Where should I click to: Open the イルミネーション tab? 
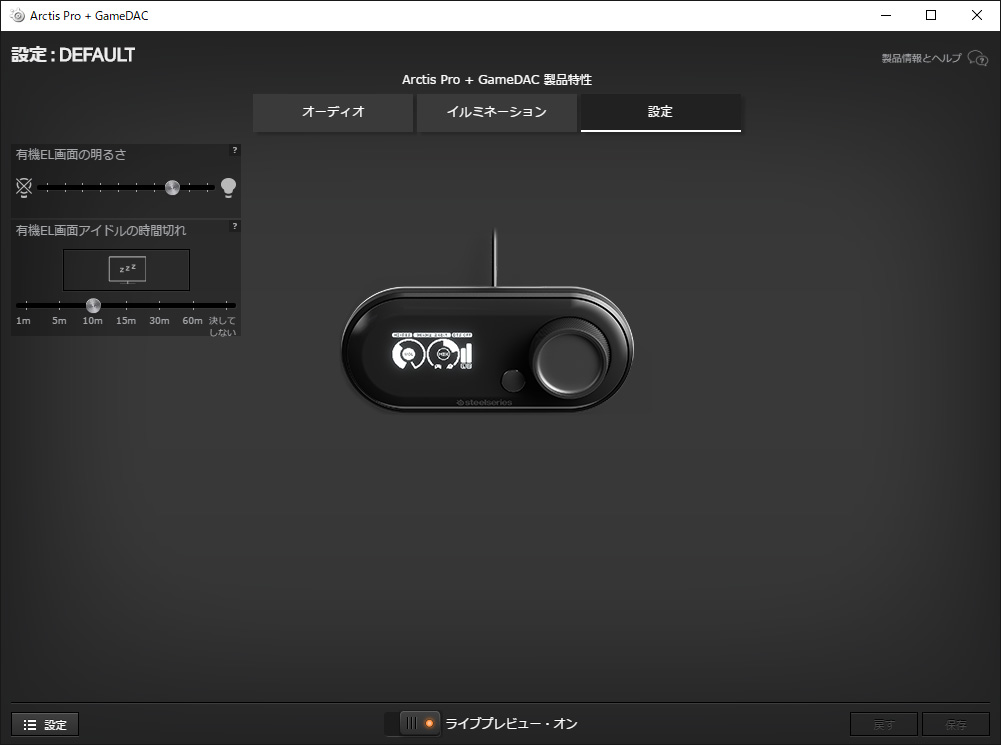point(497,112)
